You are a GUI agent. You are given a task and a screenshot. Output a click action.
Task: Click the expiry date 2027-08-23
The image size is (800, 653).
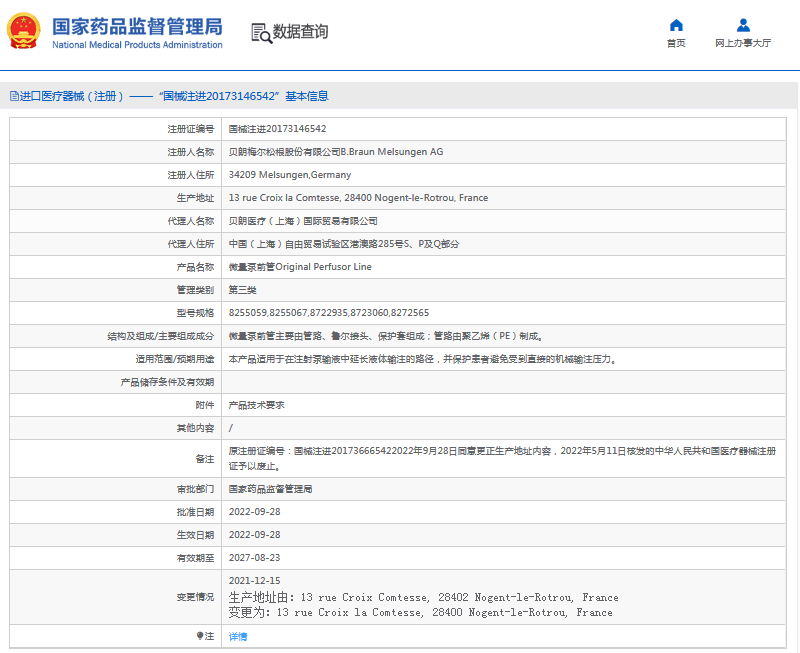254,558
